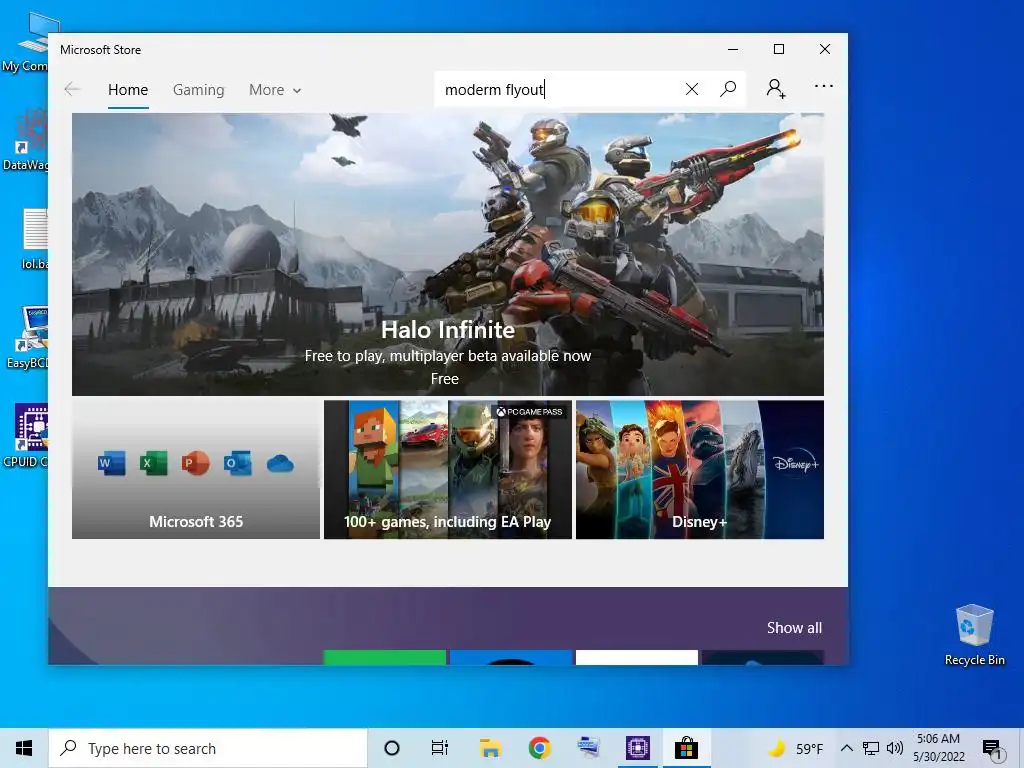Open File Explorer from the taskbar
This screenshot has width=1024, height=768.
coord(490,748)
